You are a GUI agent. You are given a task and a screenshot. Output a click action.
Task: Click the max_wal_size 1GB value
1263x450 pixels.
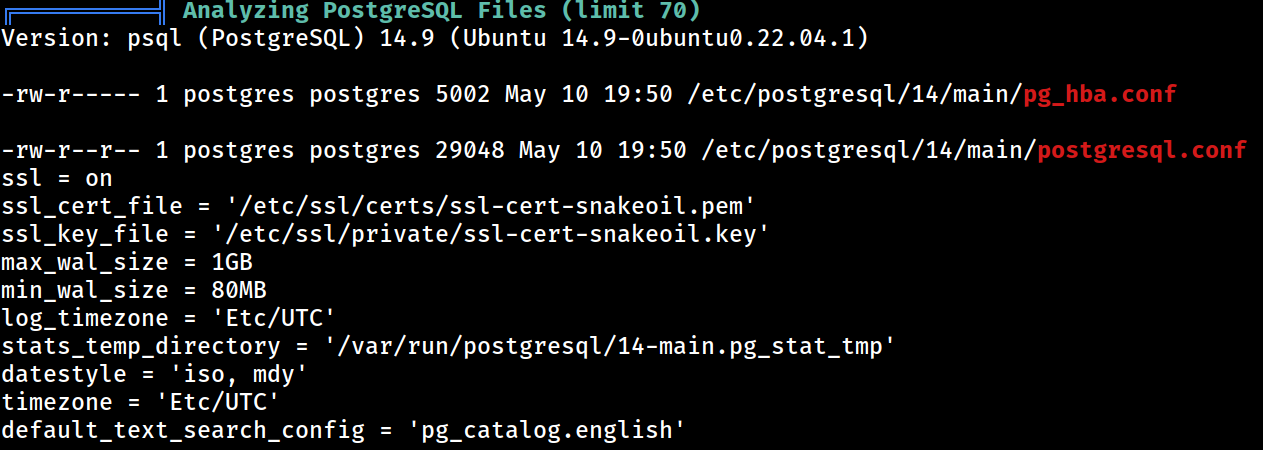tap(232, 263)
